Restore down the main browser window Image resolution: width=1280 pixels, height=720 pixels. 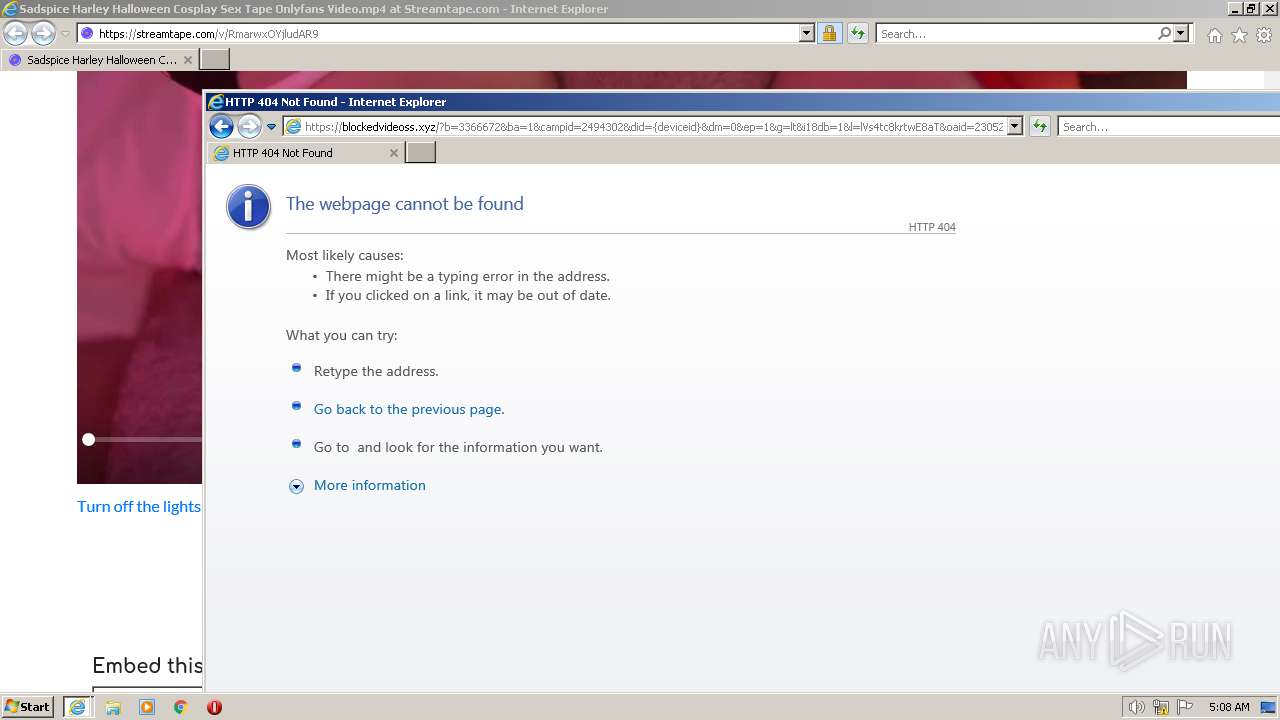tap(1251, 8)
